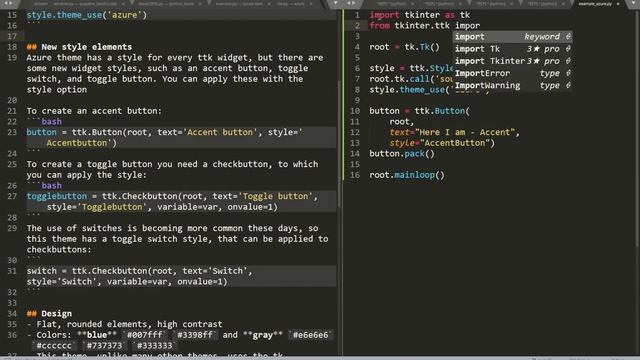Open details icon on ImportError row

tap(568, 73)
